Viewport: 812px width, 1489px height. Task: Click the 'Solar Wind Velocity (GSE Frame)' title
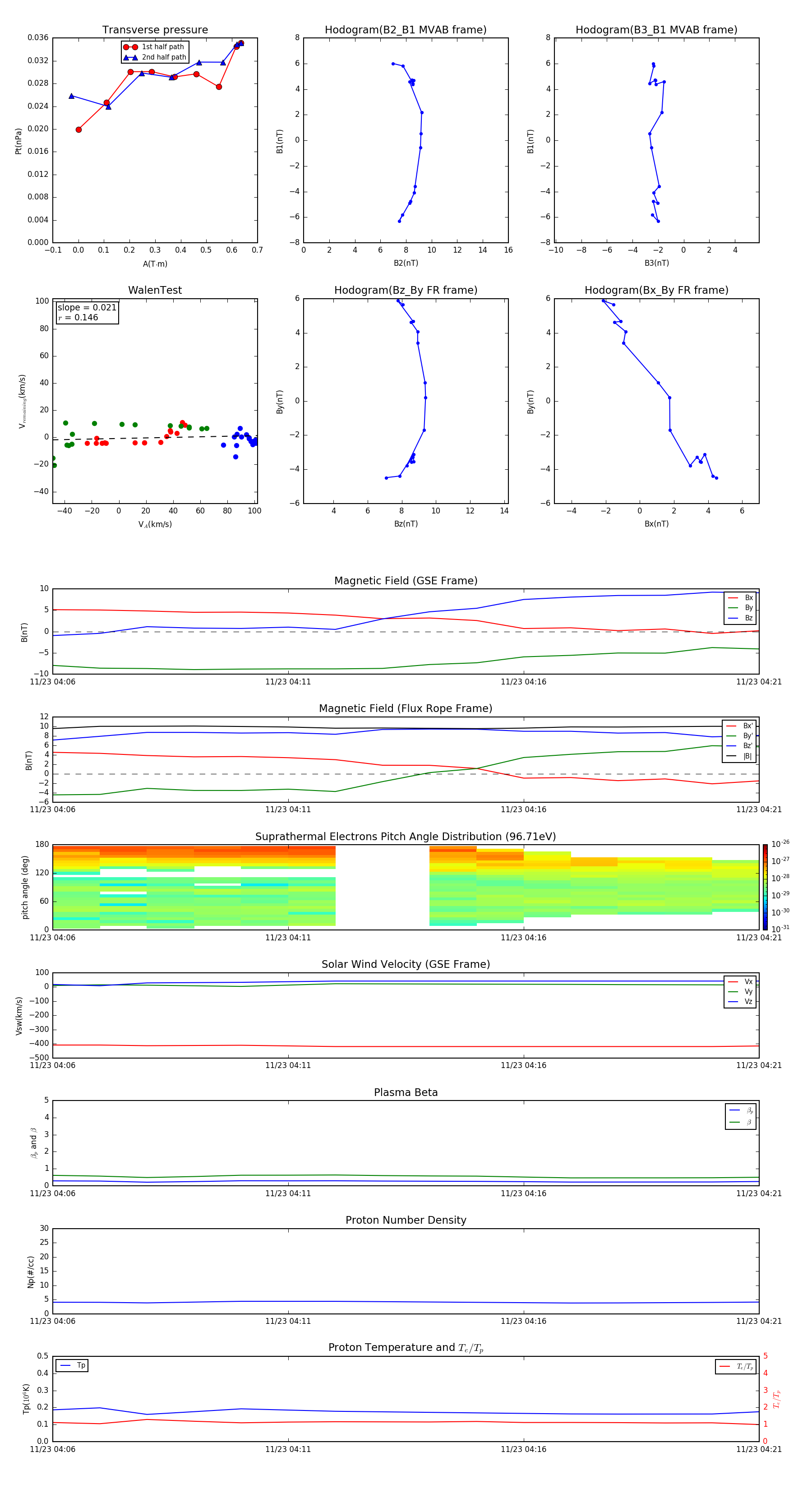(x=406, y=965)
